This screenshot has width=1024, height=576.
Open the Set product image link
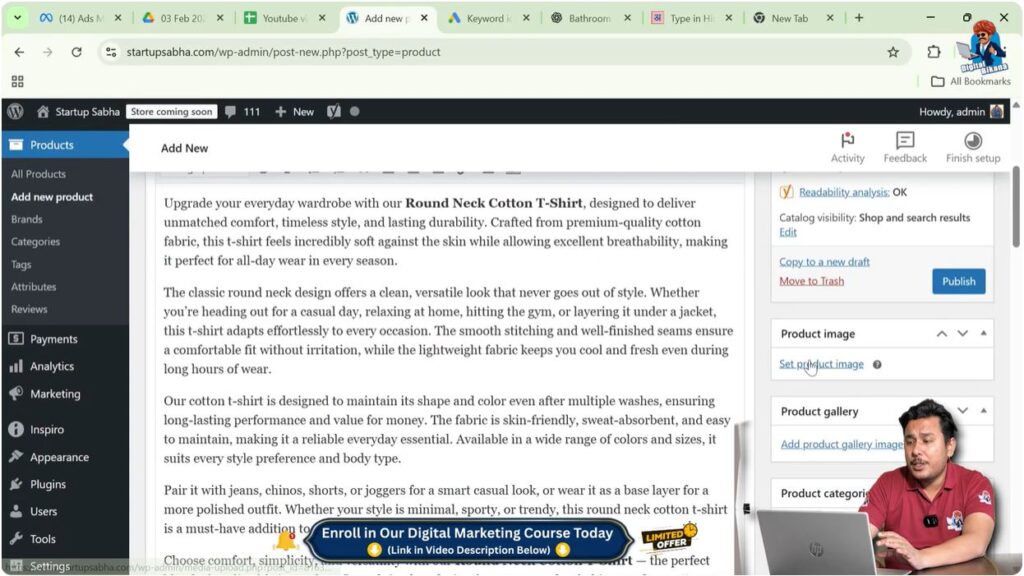[820, 364]
